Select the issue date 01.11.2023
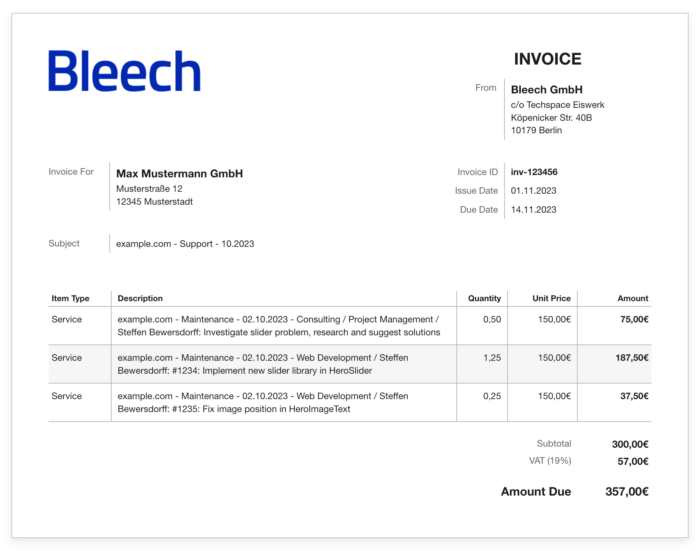Viewport: 700px width, 551px height. coord(533,191)
